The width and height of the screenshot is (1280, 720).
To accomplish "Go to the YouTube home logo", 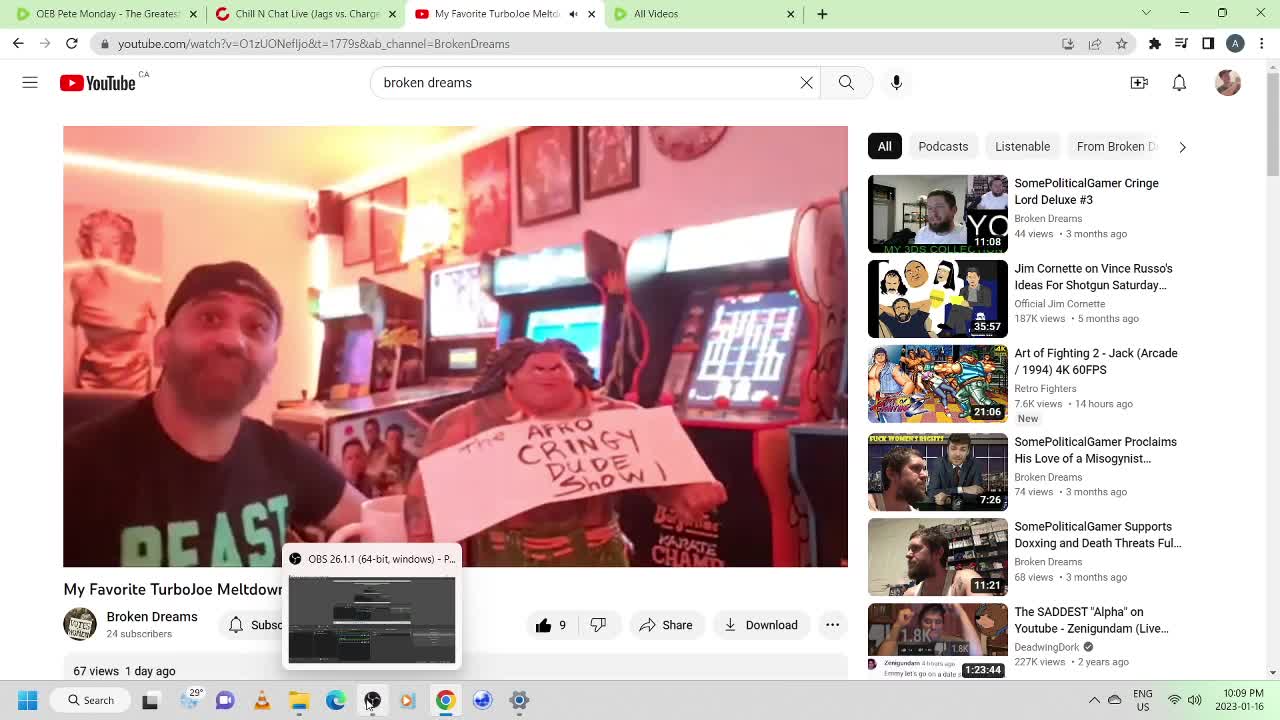I will (97, 83).
